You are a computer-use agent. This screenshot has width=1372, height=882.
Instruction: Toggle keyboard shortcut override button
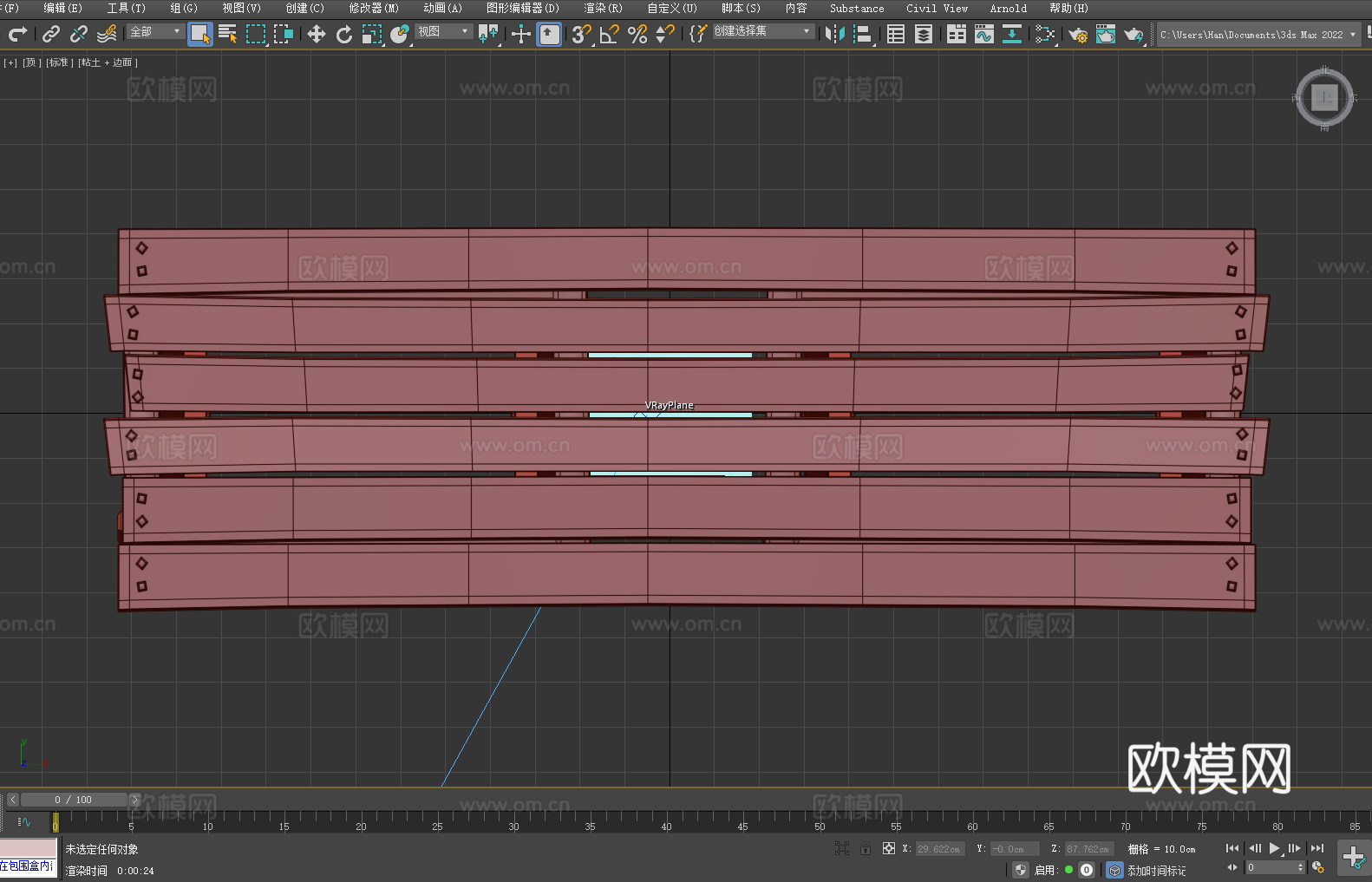550,34
